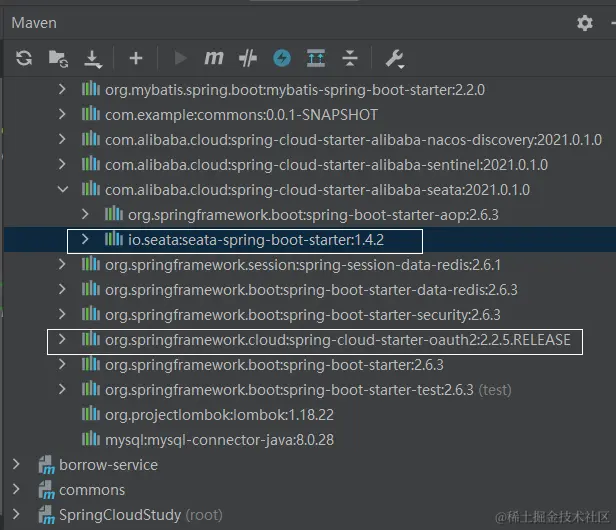The width and height of the screenshot is (616, 530).
Task: Expand com.example:commons:0.0.1-SNAPSHOT dependency
Action: click(62, 114)
